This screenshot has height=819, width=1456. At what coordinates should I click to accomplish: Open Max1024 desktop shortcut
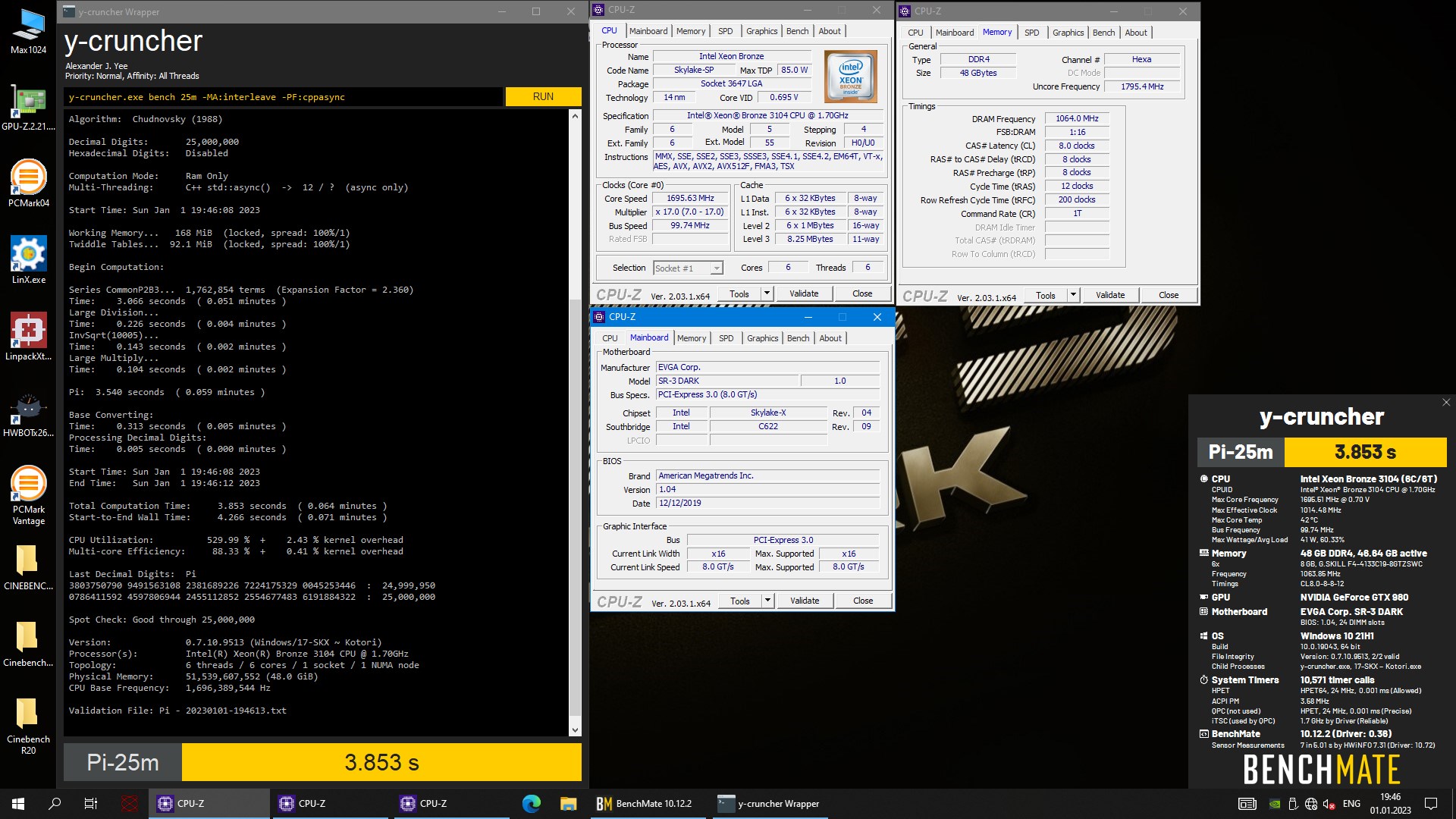[28, 30]
